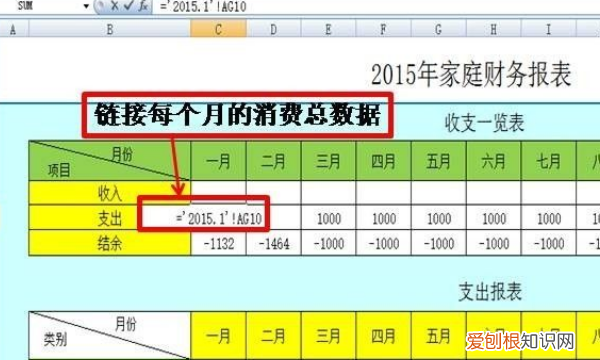Select 结余 value -1000 under 三月

pos(328,243)
